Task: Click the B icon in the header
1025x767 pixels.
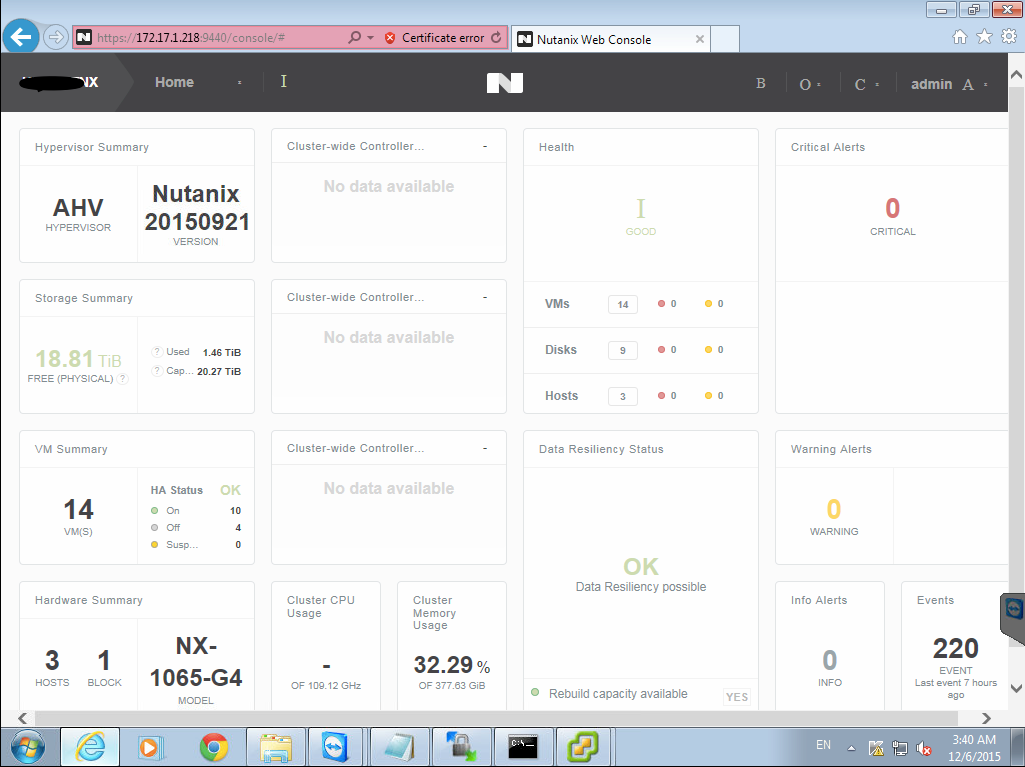Action: [x=760, y=84]
